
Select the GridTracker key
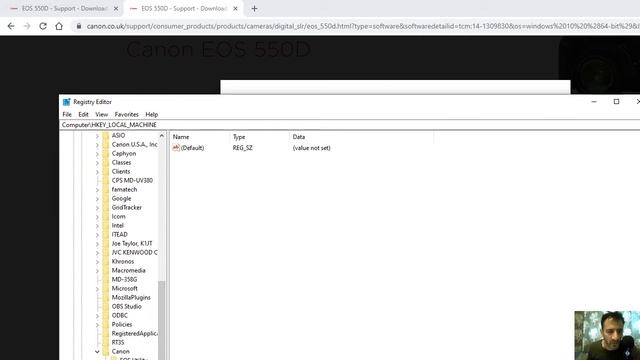tap(127, 207)
